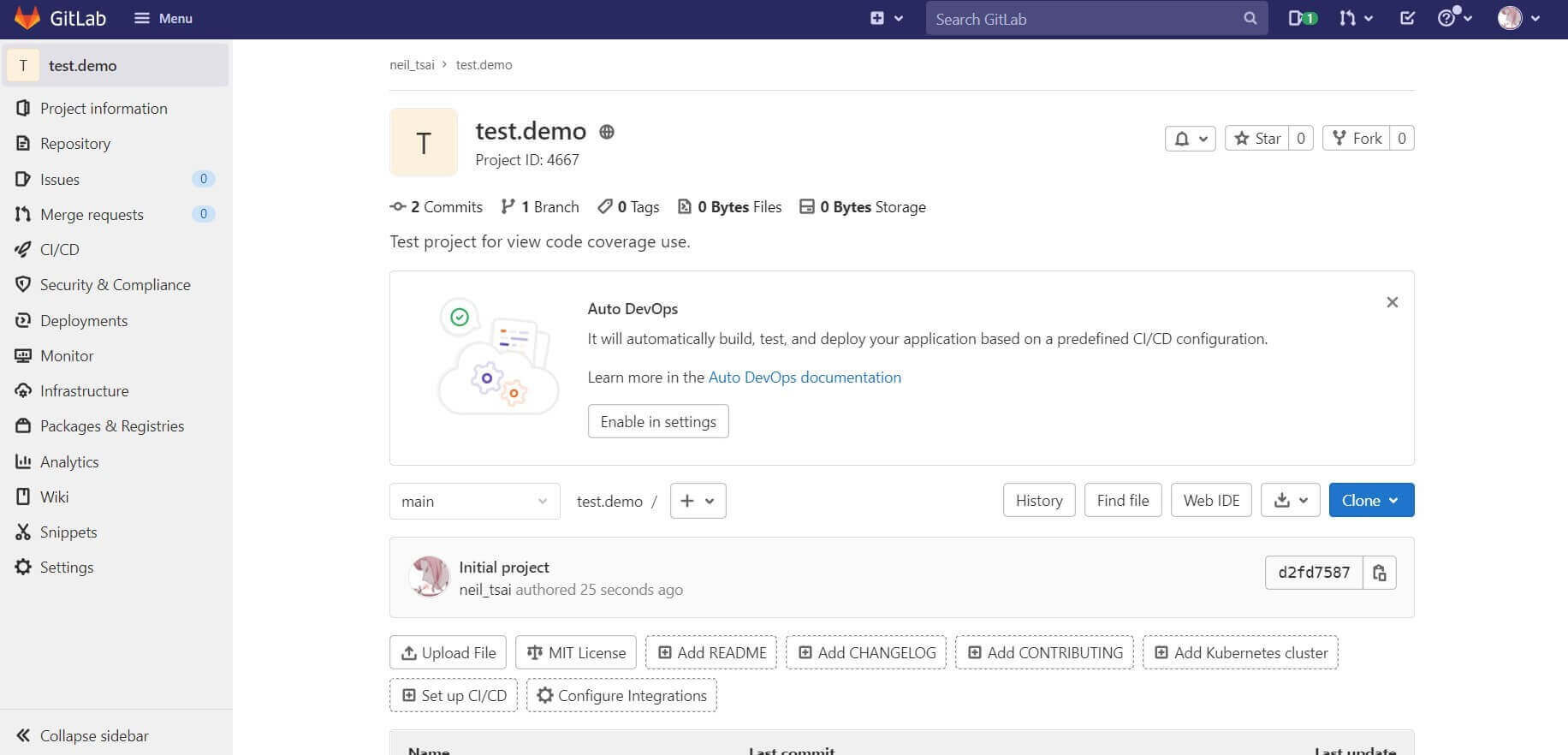
Task: Open the add file plus dropdown
Action: coord(698,501)
